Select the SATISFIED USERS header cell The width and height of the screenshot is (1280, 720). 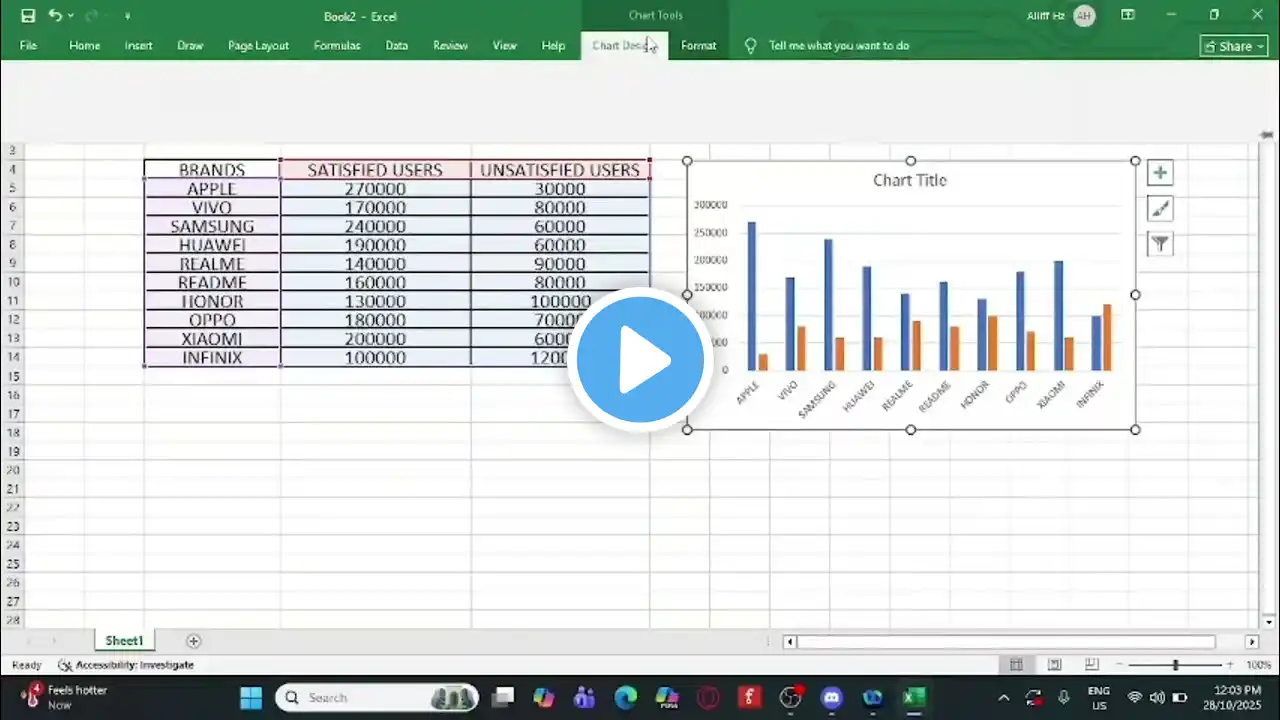click(375, 170)
